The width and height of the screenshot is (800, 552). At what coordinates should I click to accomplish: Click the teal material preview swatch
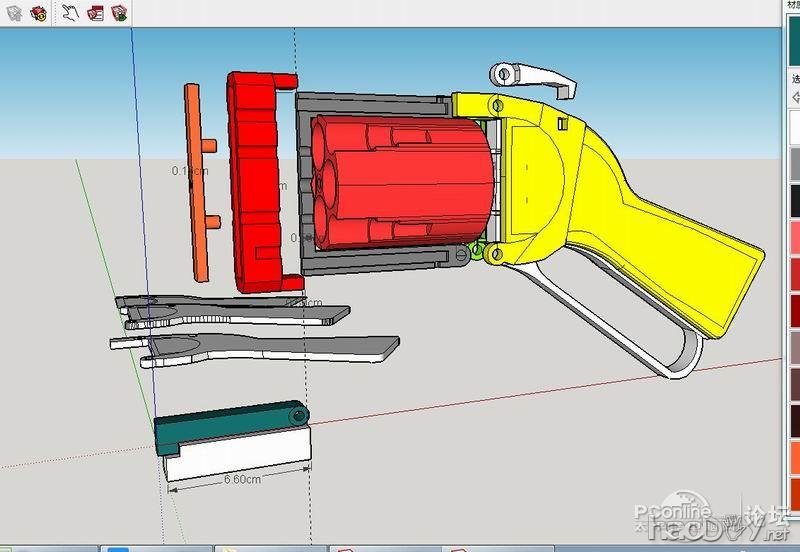(794, 42)
